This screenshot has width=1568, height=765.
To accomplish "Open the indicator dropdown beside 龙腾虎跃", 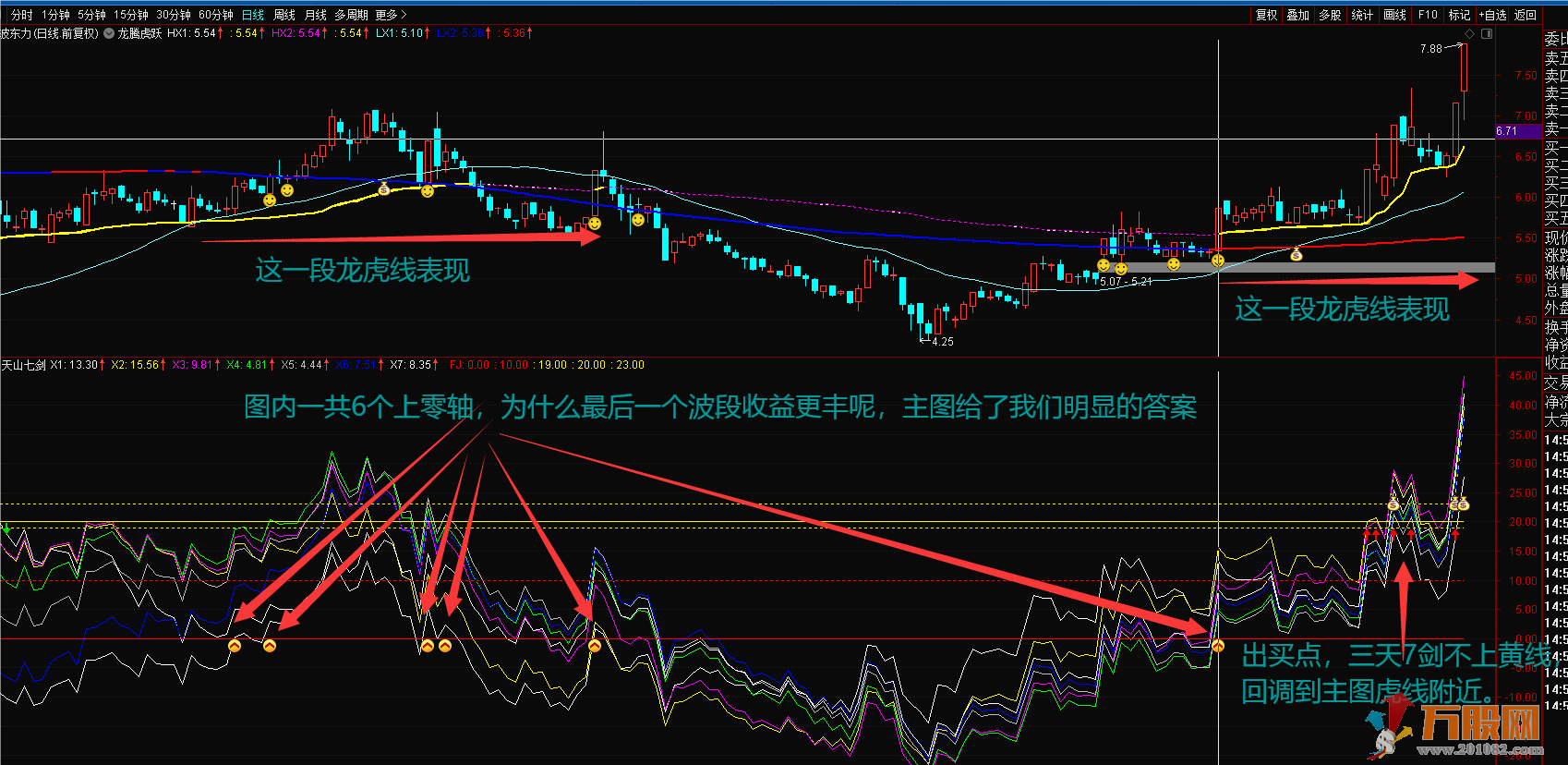I will coord(109,33).
